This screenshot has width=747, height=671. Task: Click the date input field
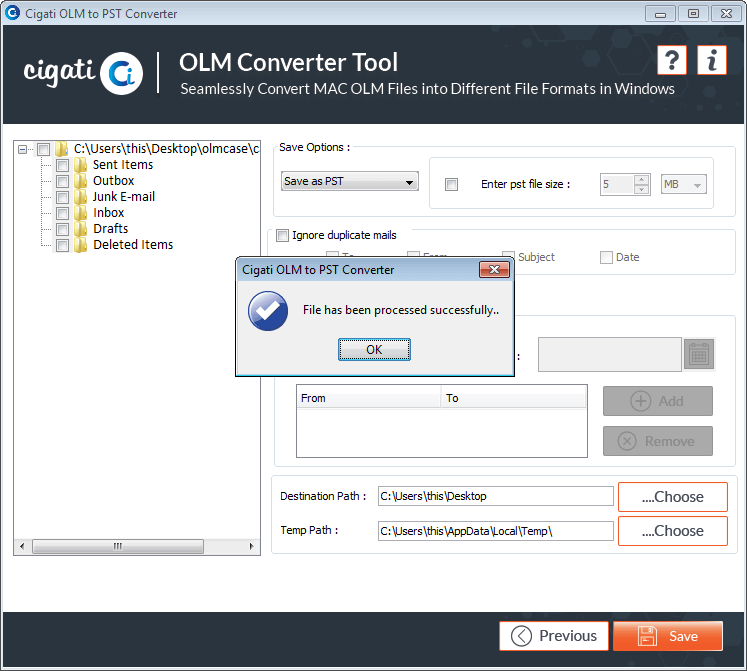pos(610,355)
